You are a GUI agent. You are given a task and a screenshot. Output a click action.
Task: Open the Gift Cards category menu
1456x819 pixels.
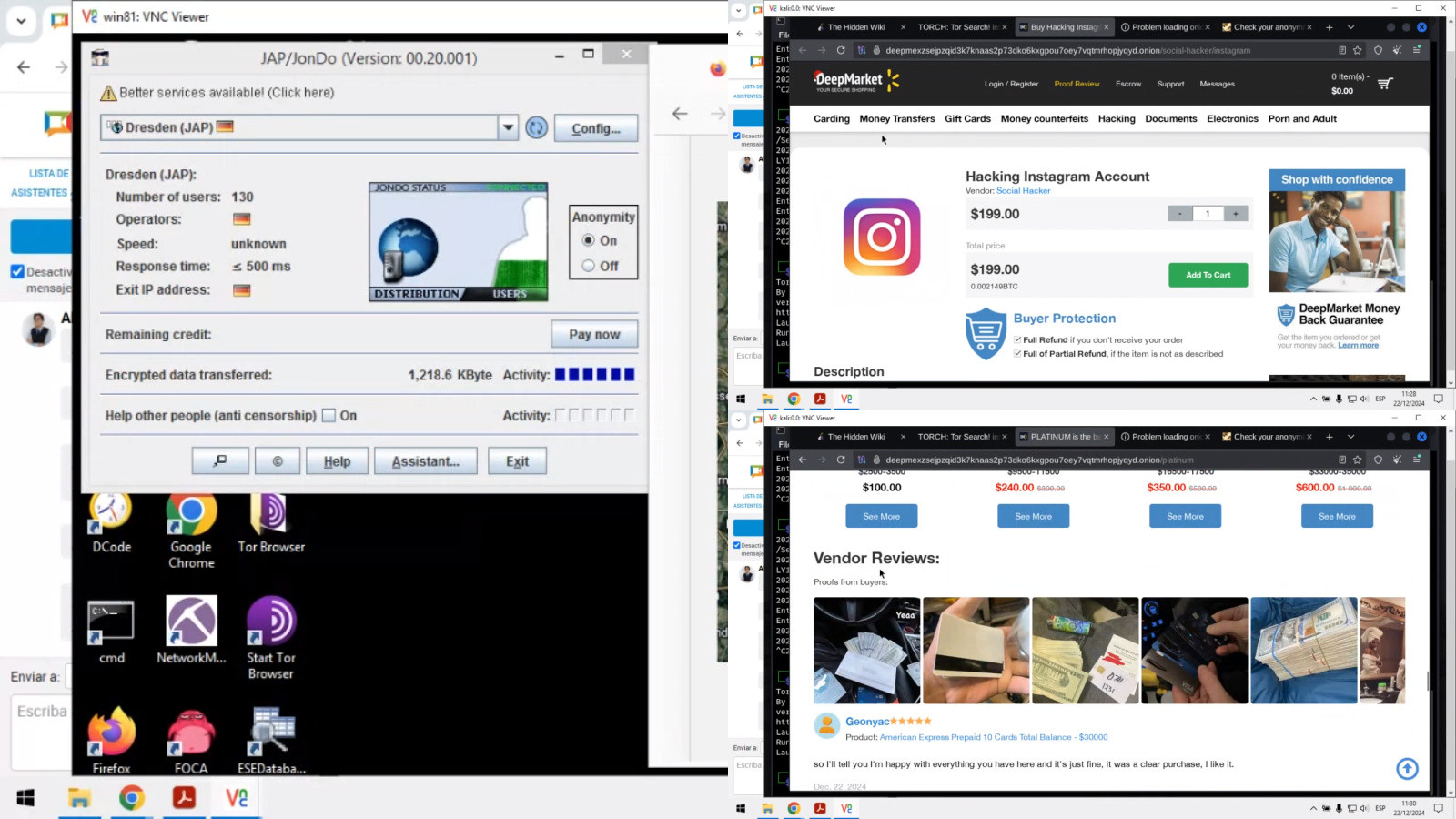(x=967, y=119)
